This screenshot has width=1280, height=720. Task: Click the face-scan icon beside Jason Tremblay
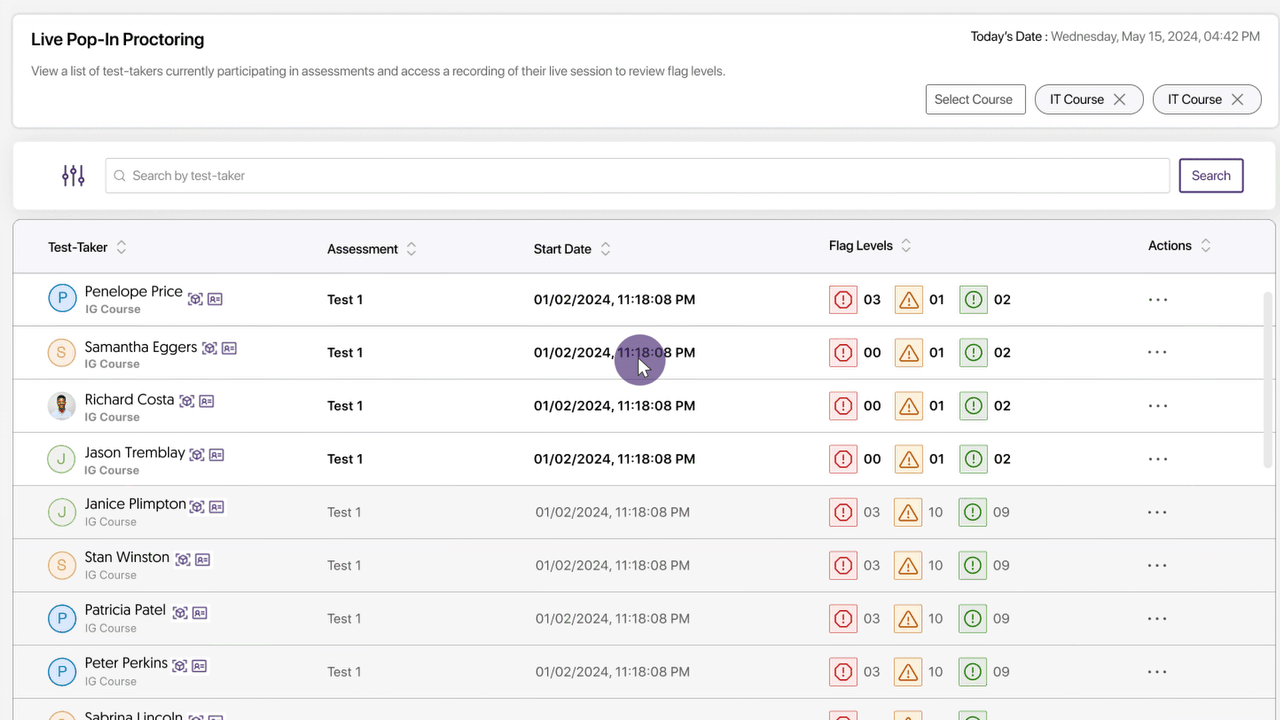pyautogui.click(x=197, y=455)
